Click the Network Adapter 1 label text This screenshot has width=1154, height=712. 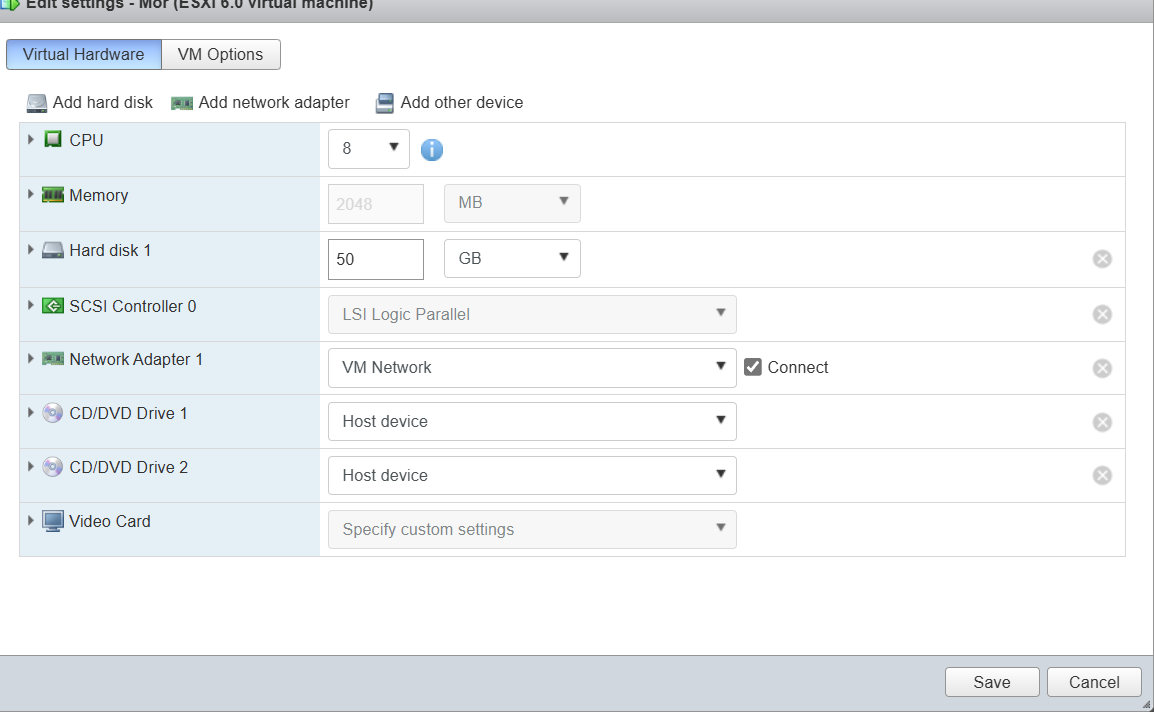coord(136,359)
